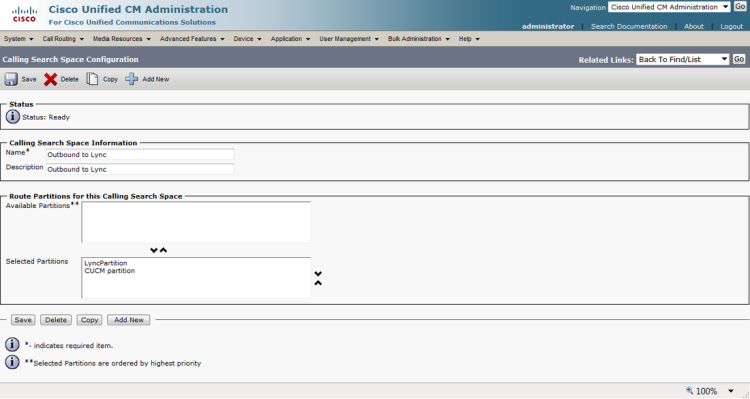Open the Application menu

click(x=290, y=39)
